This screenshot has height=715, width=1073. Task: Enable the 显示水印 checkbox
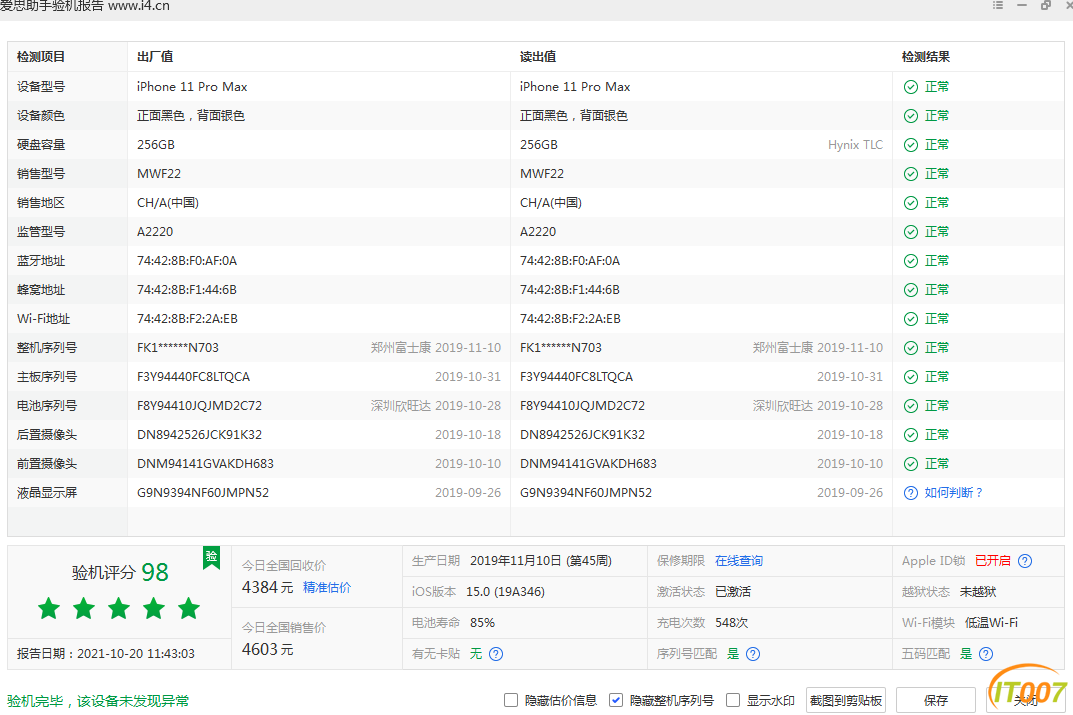(x=733, y=700)
